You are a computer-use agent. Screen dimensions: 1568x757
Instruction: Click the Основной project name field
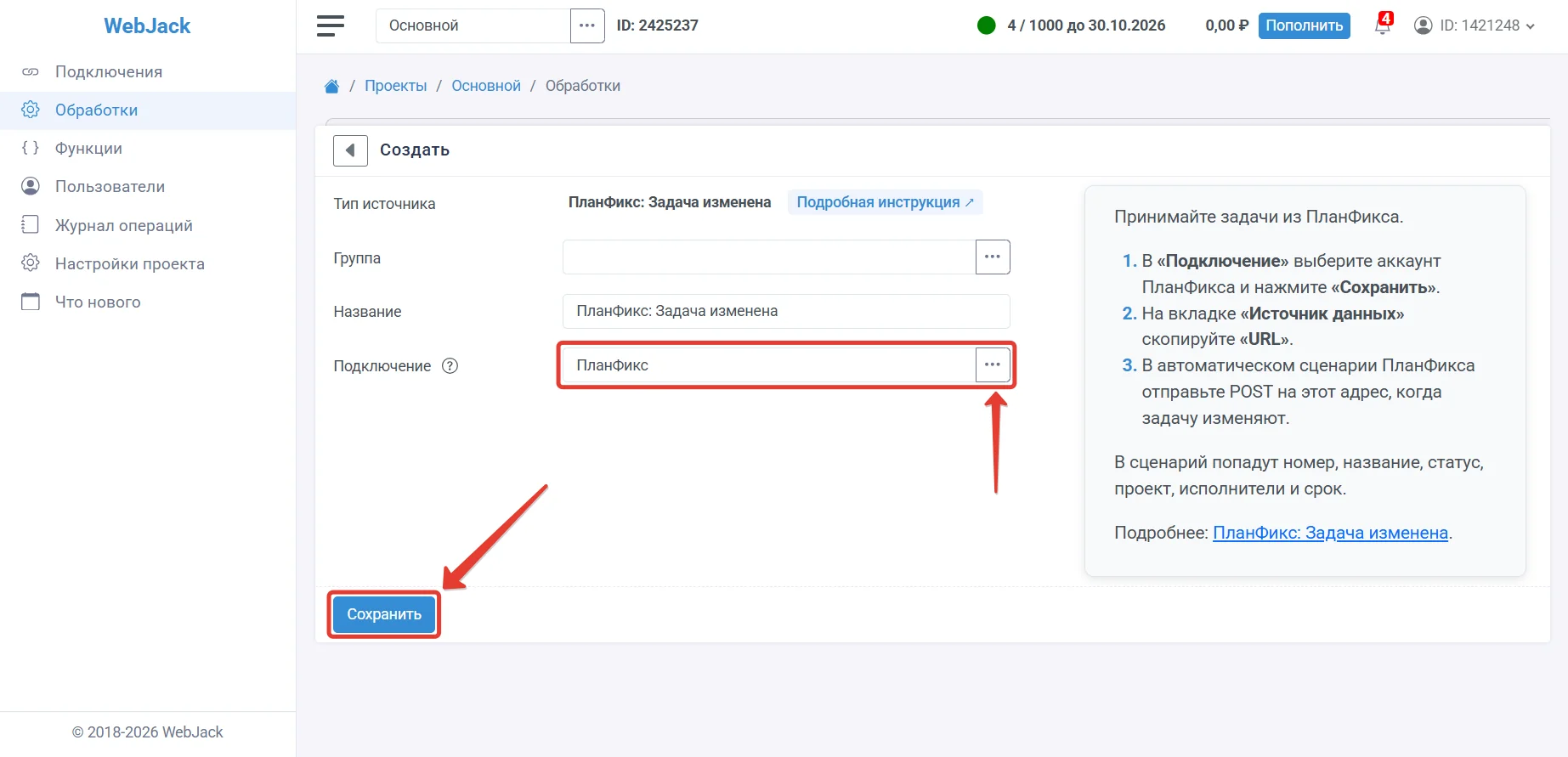tap(473, 25)
